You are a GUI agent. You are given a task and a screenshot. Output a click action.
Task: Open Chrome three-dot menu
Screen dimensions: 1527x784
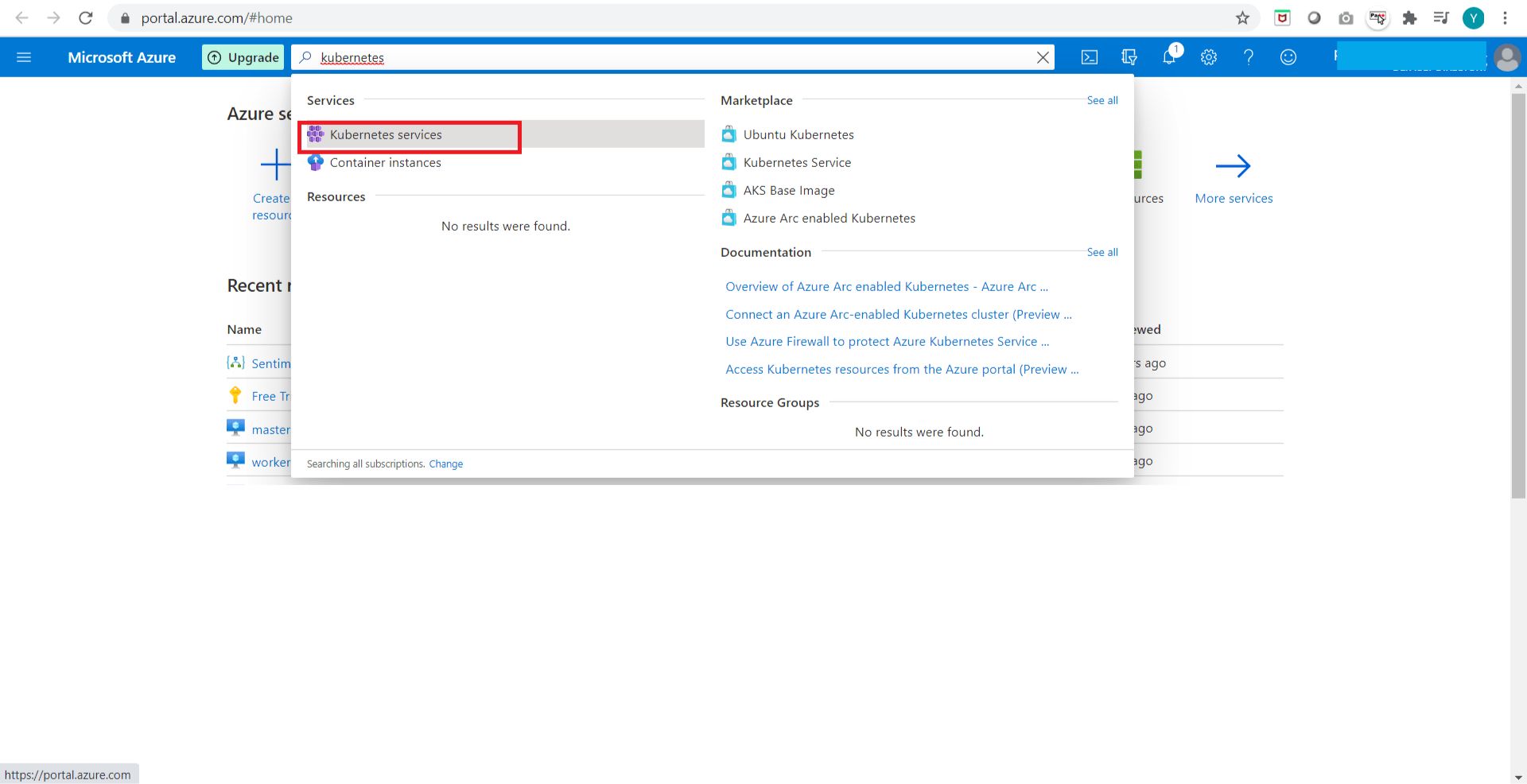point(1505,17)
